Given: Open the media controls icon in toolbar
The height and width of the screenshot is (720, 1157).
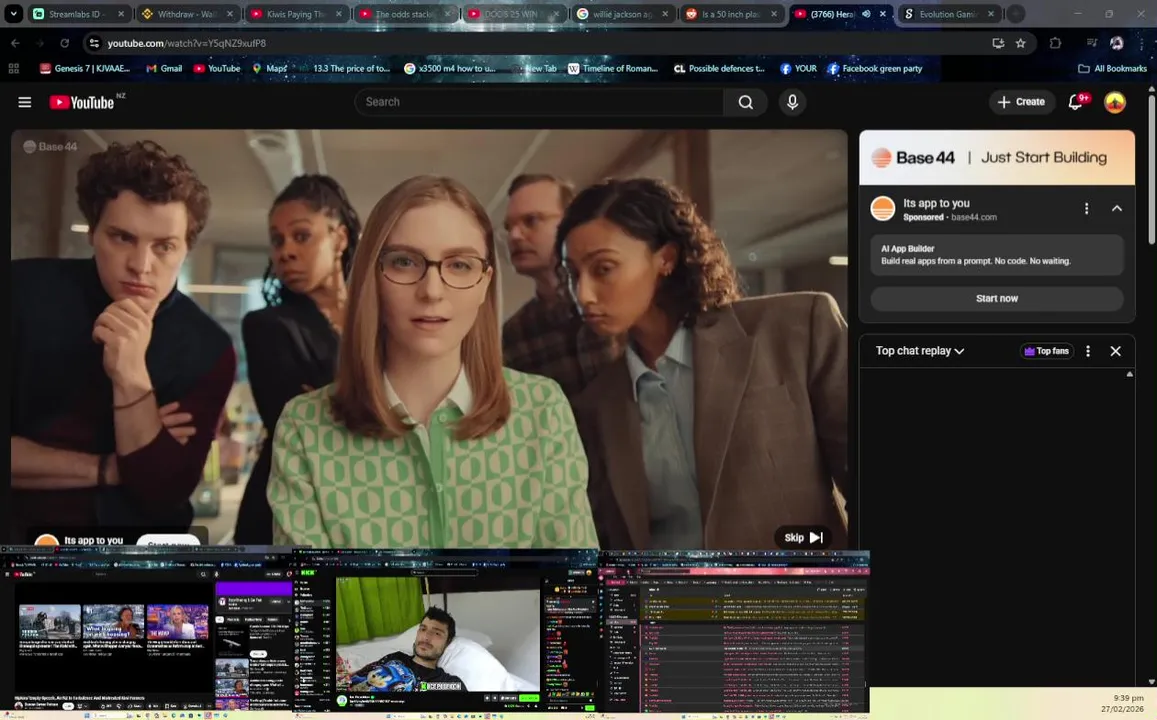Looking at the screenshot, I should [1092, 43].
